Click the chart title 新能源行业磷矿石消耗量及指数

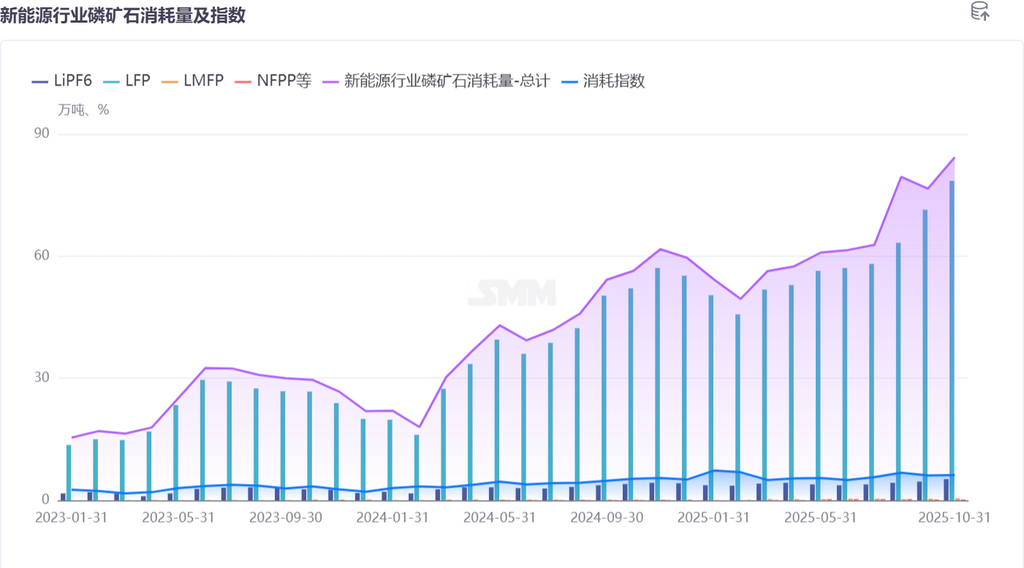coord(123,15)
